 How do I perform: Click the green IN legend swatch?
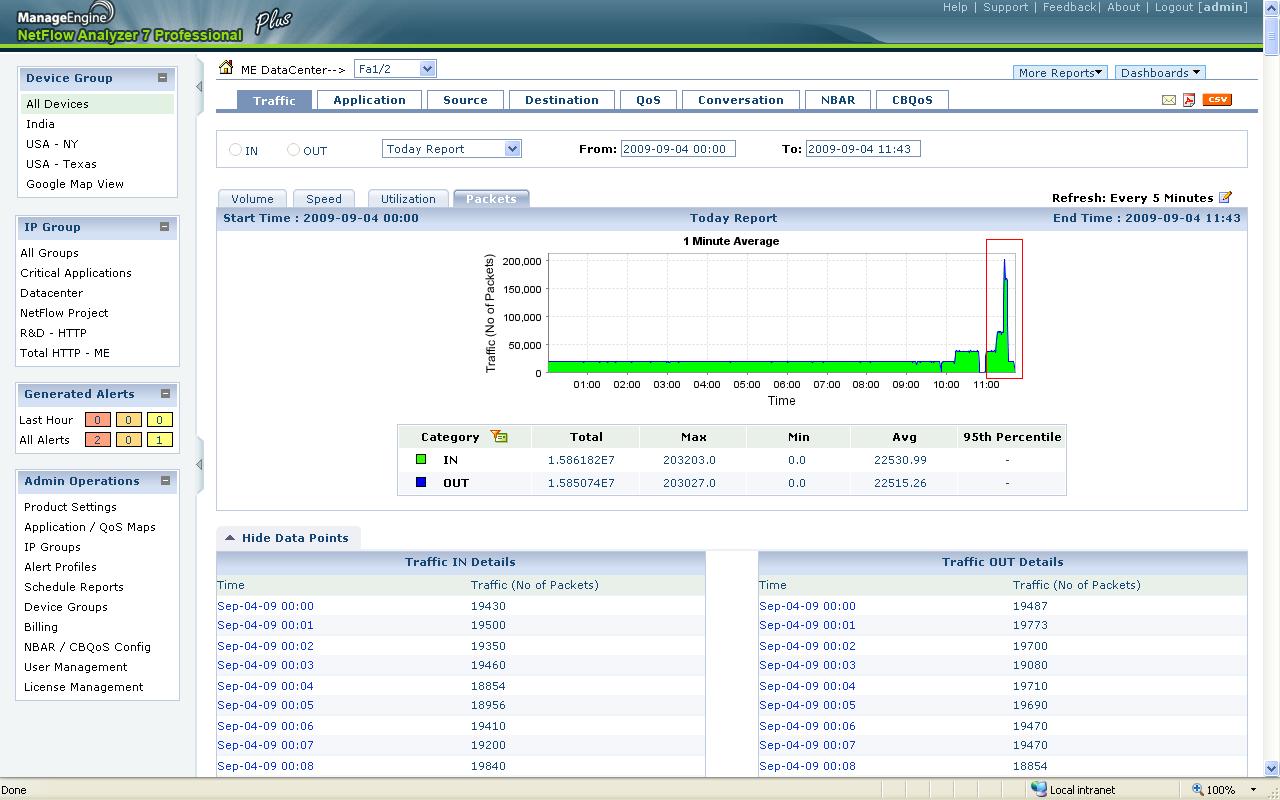[x=421, y=460]
